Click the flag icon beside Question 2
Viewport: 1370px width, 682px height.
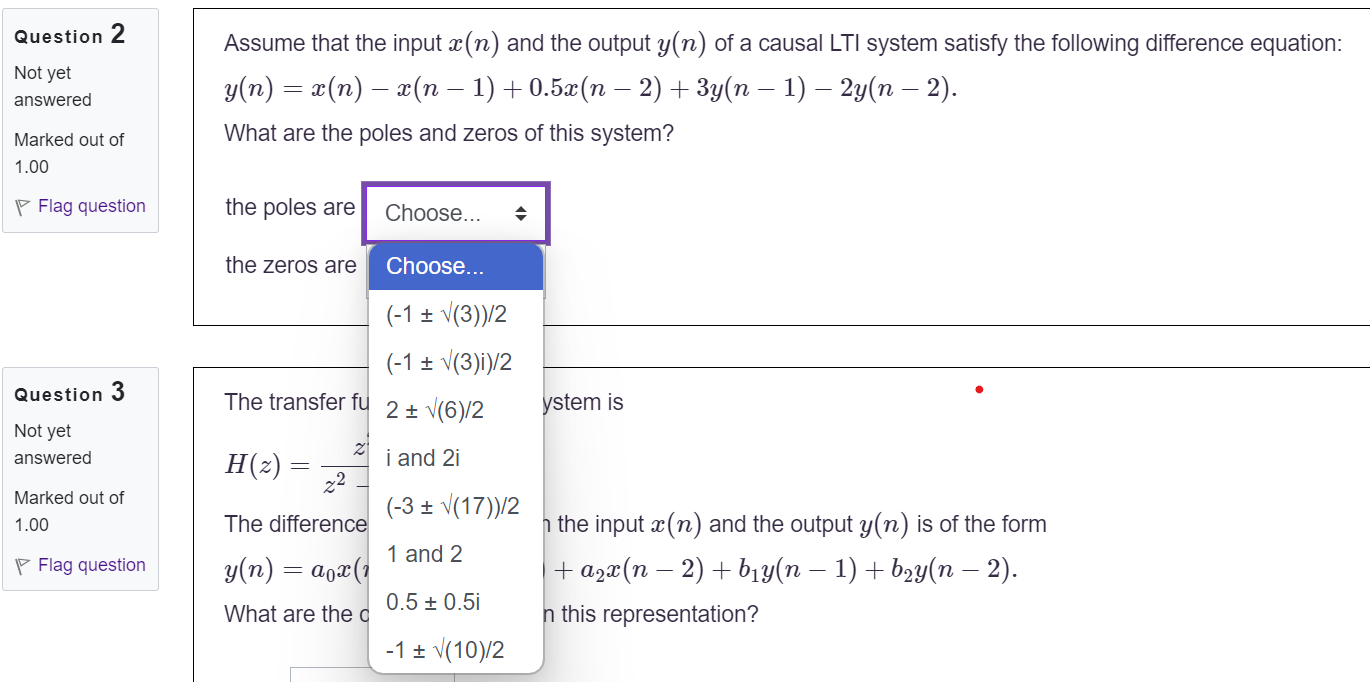pos(24,205)
